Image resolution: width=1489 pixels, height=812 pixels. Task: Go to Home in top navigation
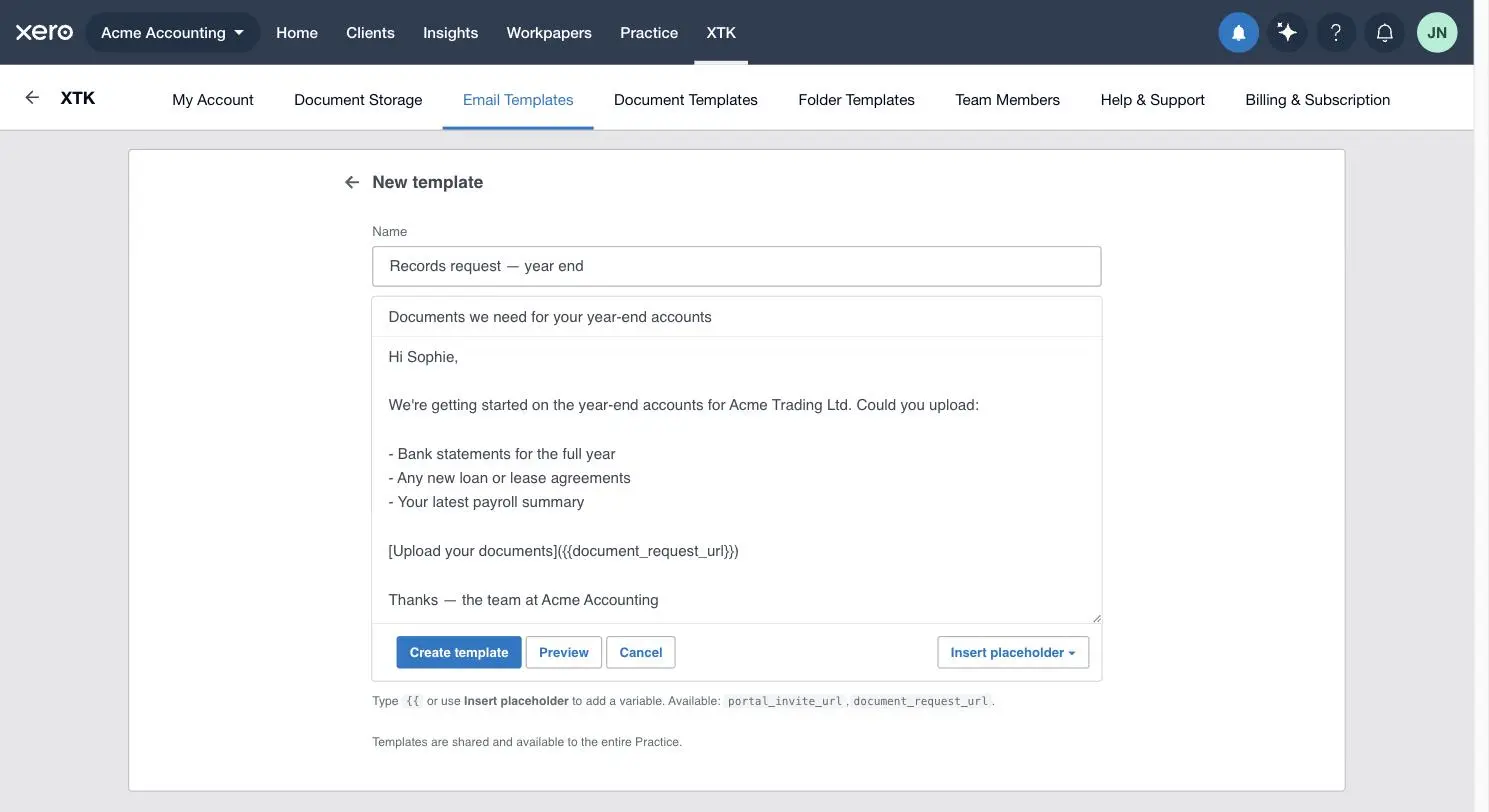297,33
